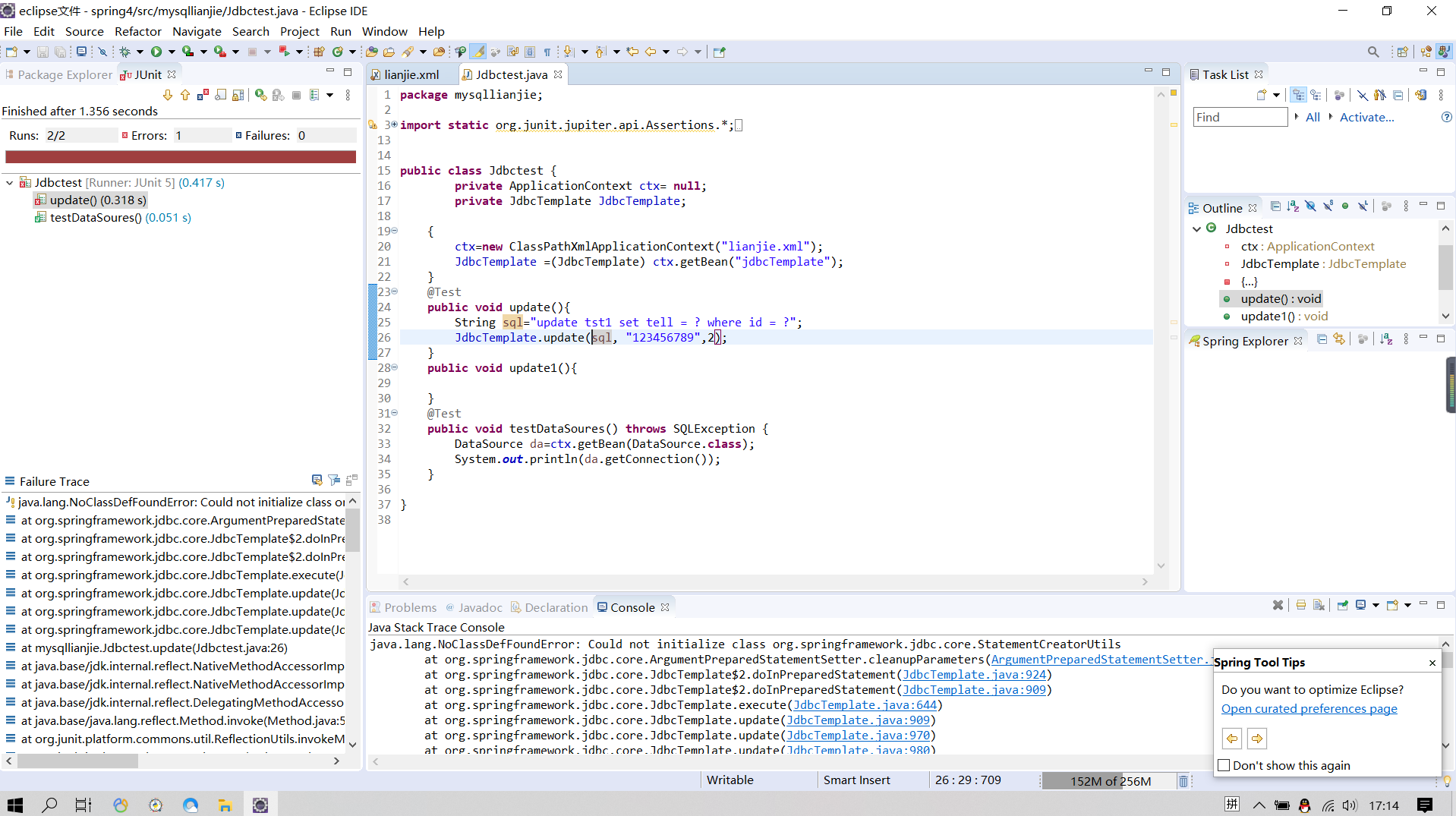Toggle Mark Occurrences highlighter in toolbar
This screenshot has height=816, width=1456.
(x=478, y=52)
